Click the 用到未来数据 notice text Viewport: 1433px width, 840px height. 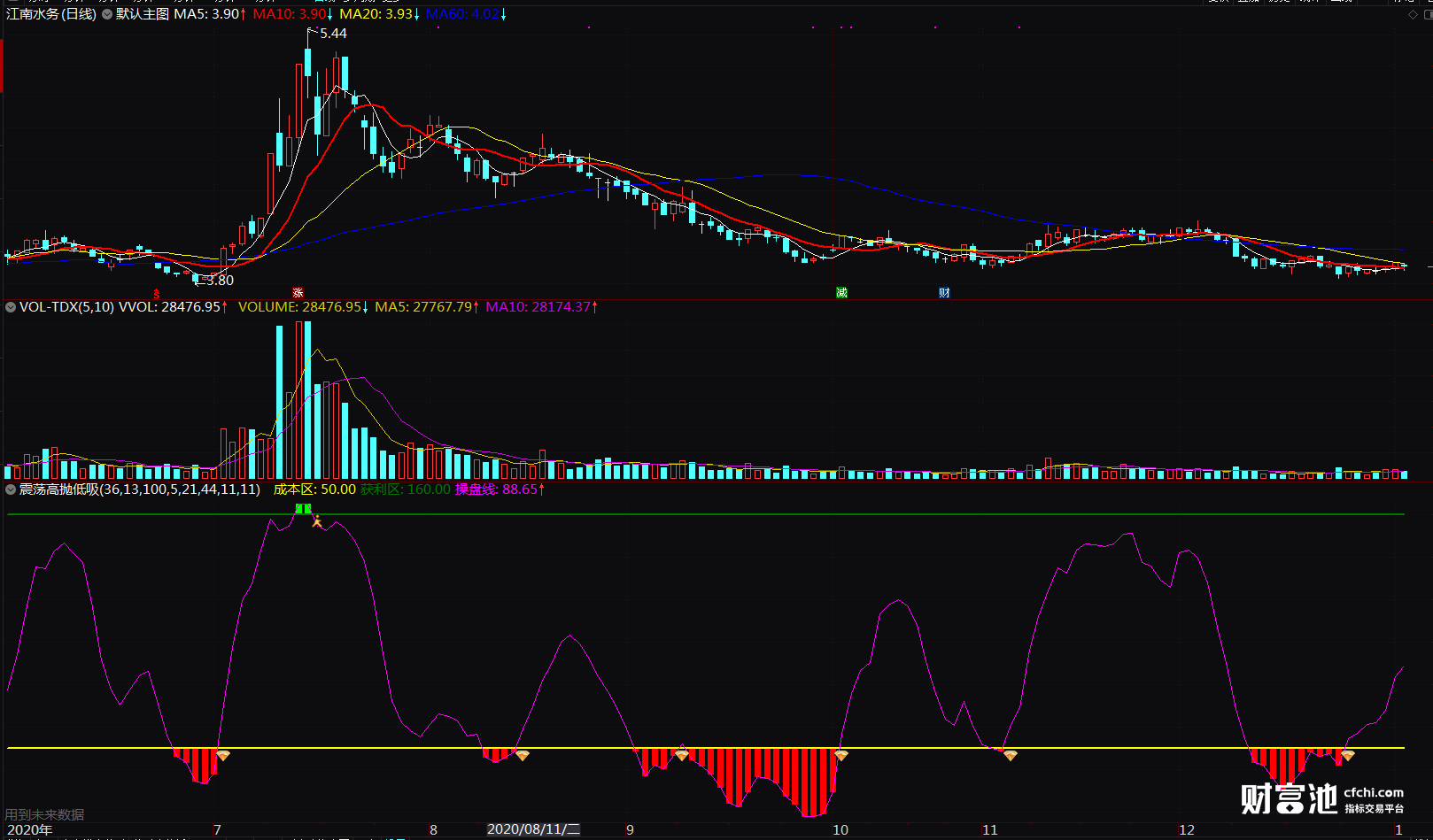click(44, 814)
